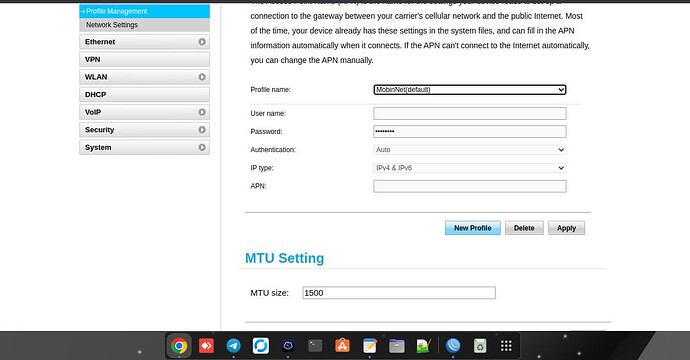Launch AnyDesk from the dock
The width and height of the screenshot is (690, 360).
[x=206, y=346]
